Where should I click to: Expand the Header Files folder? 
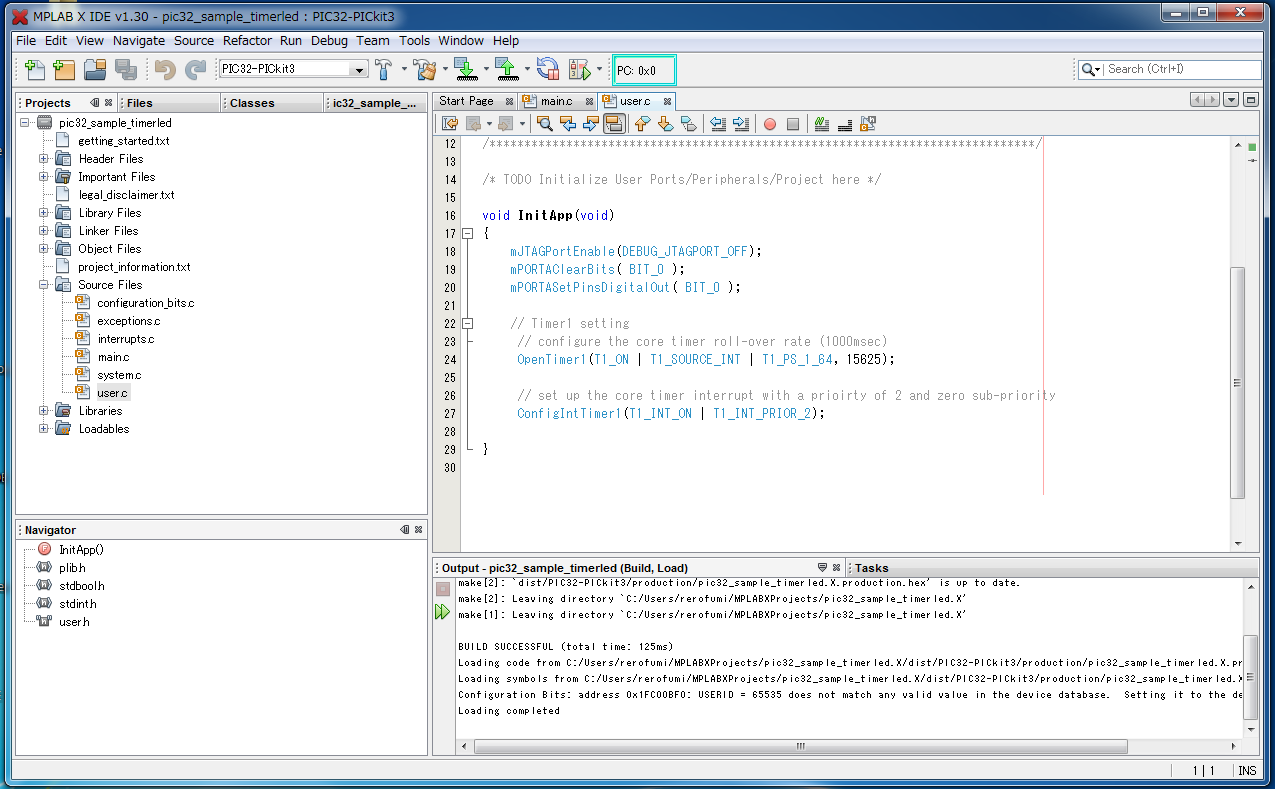(x=44, y=159)
